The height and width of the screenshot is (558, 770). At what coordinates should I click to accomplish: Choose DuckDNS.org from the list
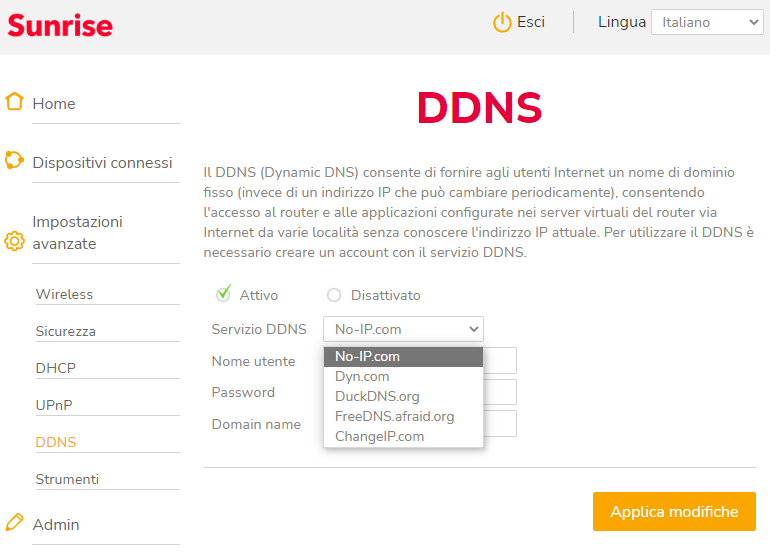[377, 396]
